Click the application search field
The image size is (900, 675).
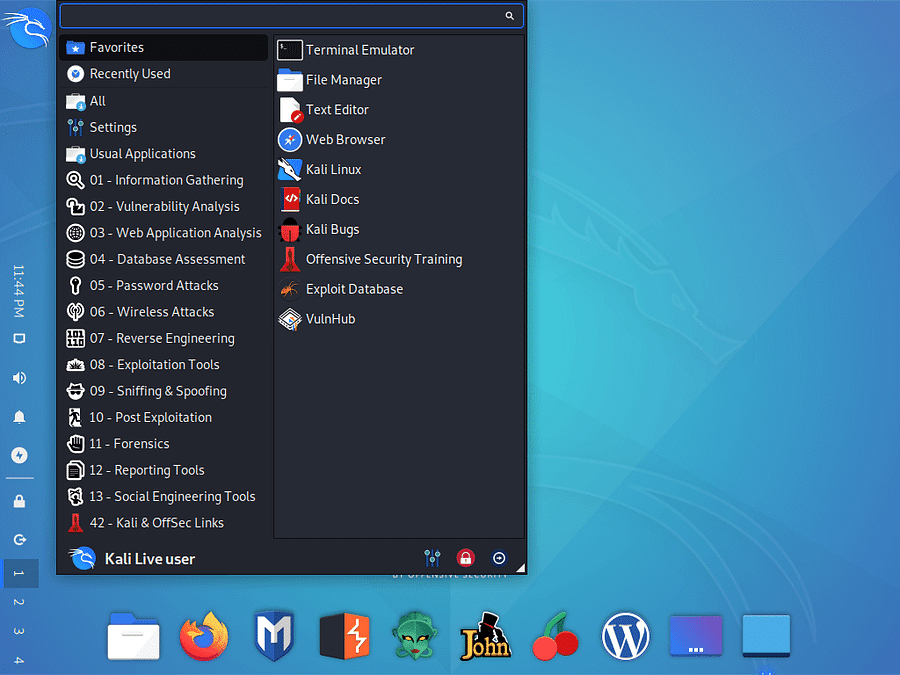coord(290,15)
